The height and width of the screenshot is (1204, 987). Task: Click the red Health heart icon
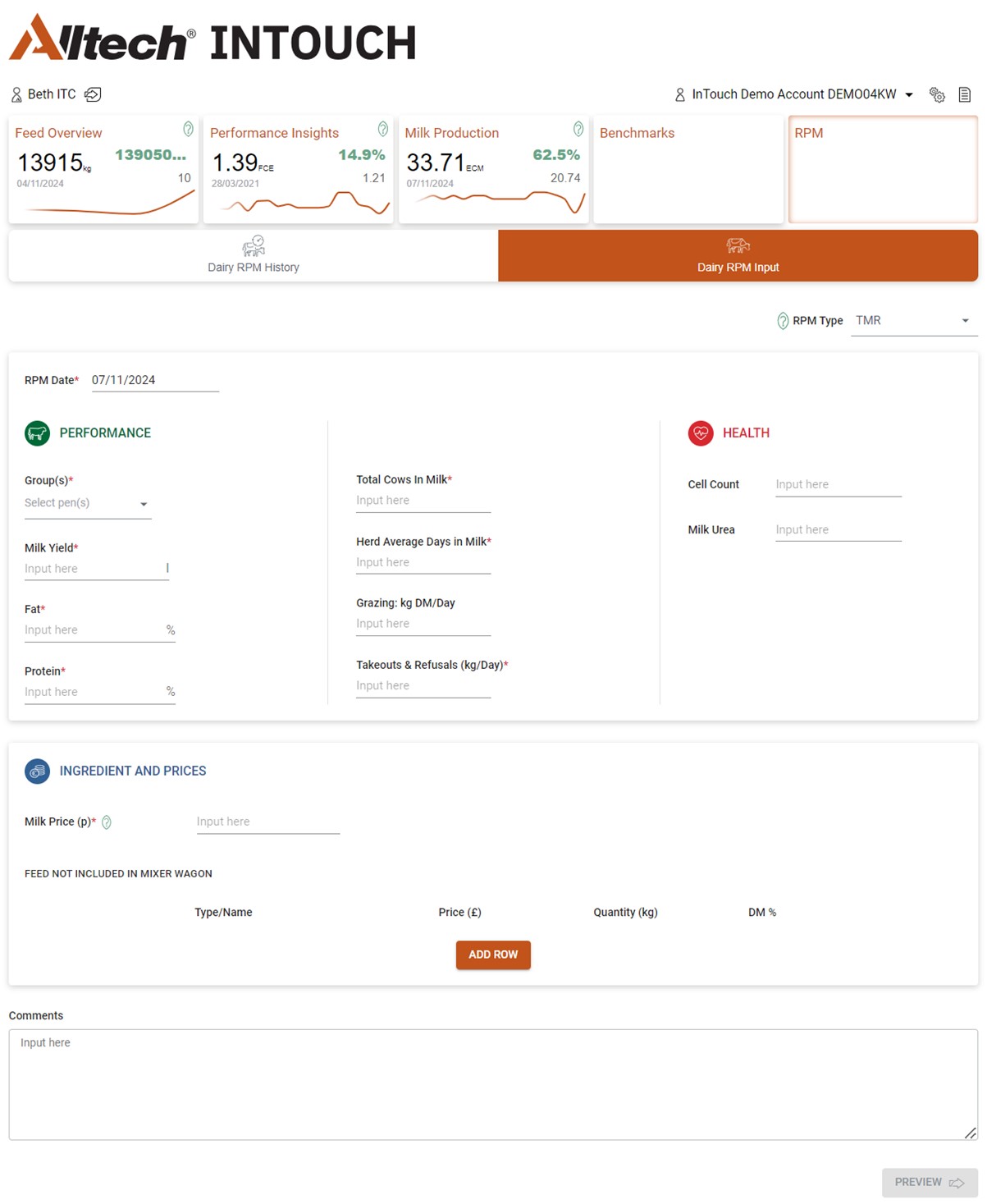tap(701, 433)
